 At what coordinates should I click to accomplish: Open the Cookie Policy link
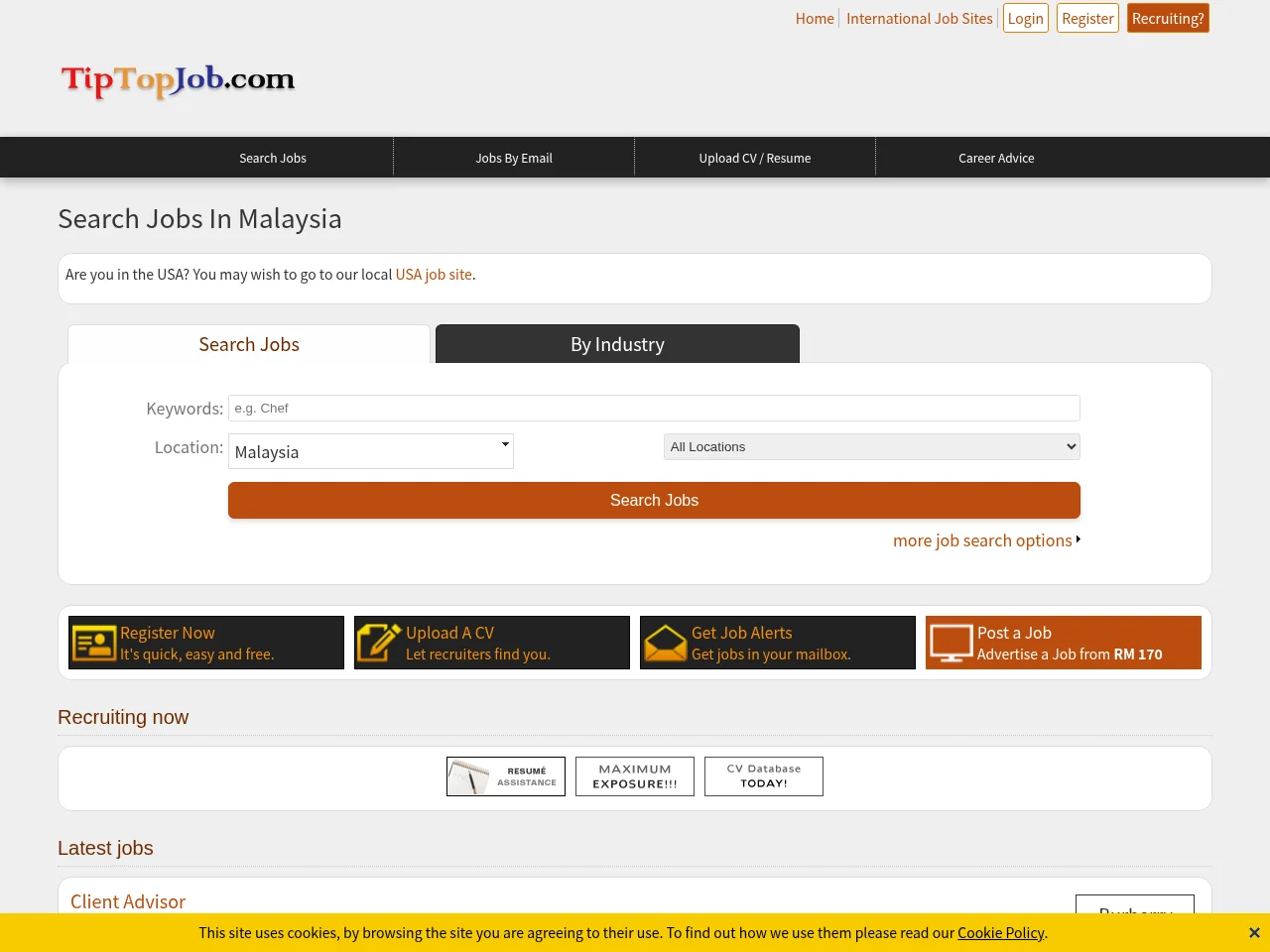1000,933
